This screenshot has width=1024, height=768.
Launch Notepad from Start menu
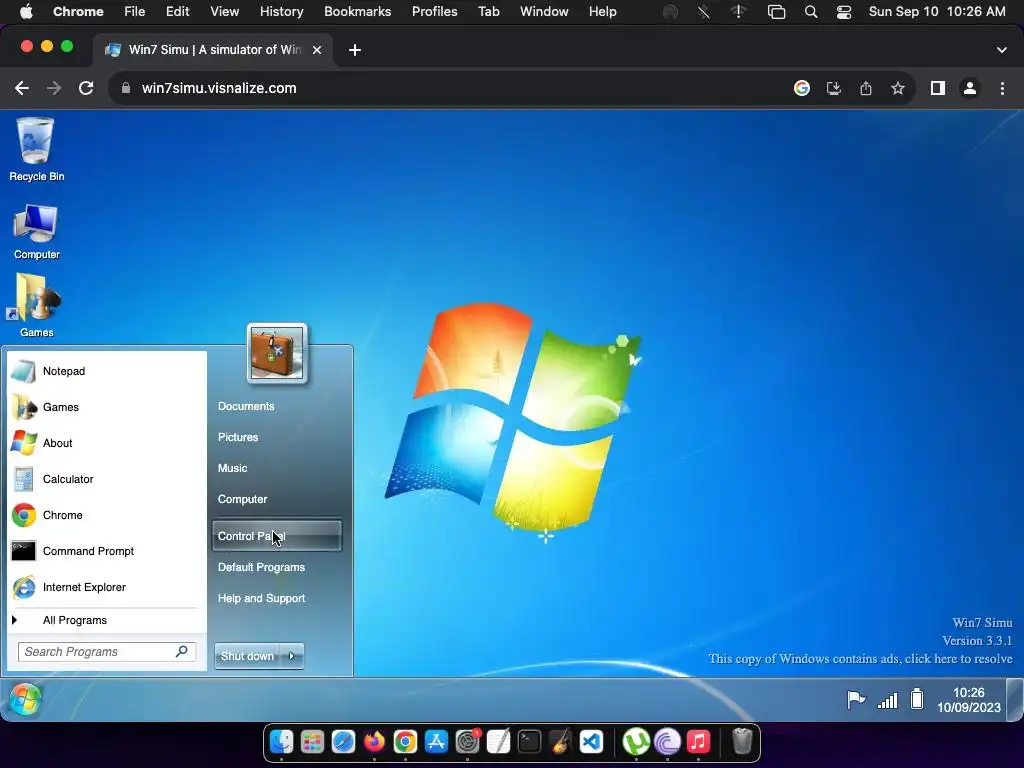click(x=104, y=371)
